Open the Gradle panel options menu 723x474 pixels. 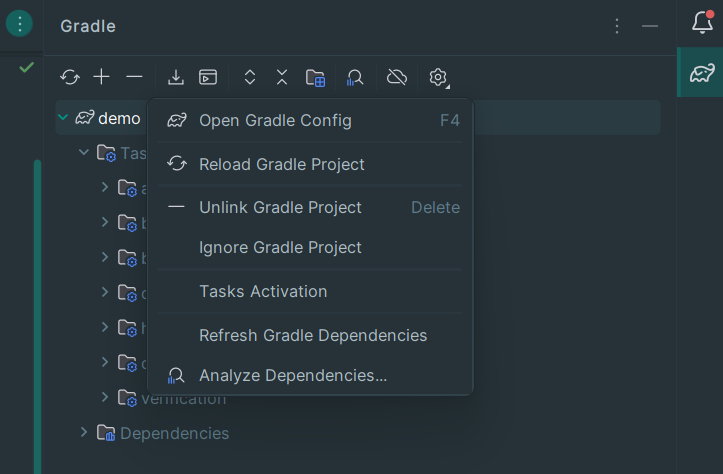tap(617, 26)
